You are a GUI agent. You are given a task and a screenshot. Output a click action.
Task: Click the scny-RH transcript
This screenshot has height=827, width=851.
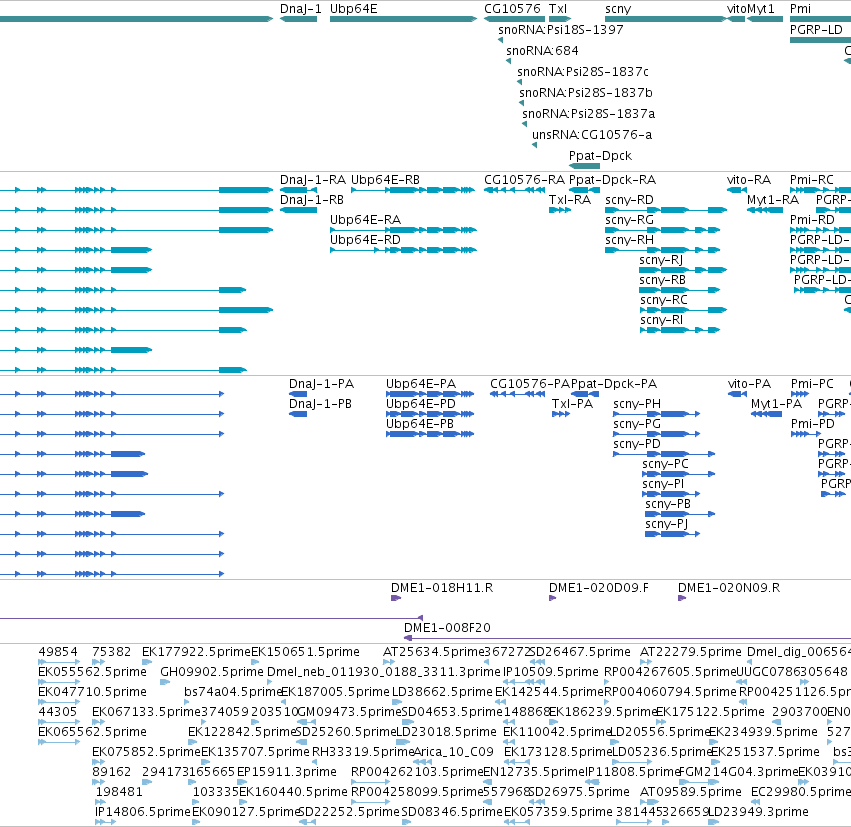click(663, 250)
